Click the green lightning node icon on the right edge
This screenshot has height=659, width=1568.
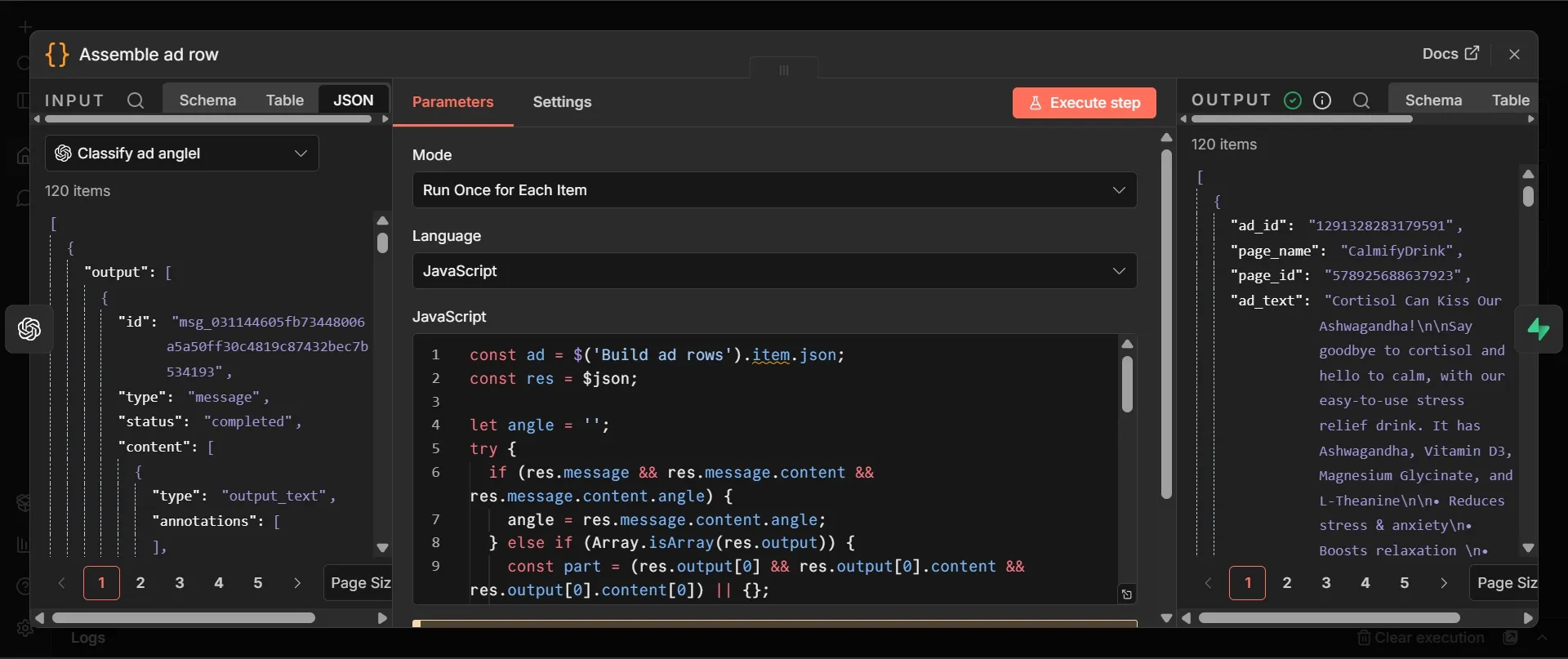point(1539,329)
